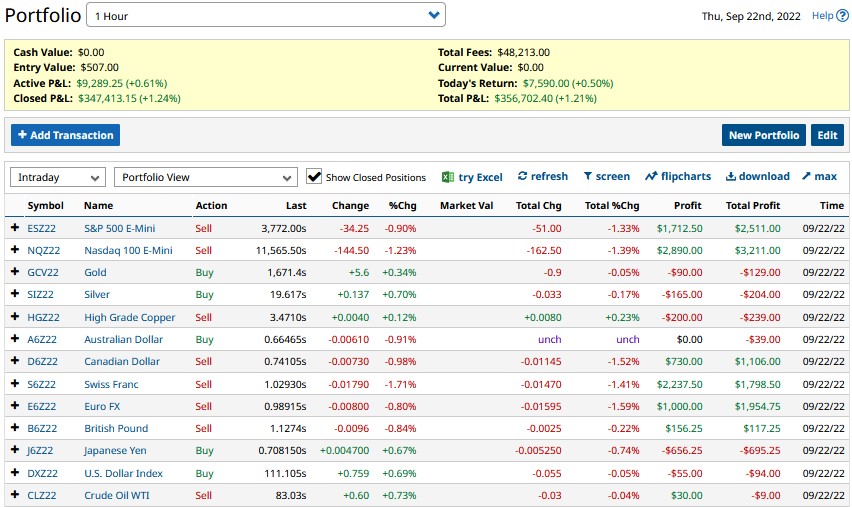Click Today's Return value $7,590.00
852x507 pixels.
coord(568,83)
